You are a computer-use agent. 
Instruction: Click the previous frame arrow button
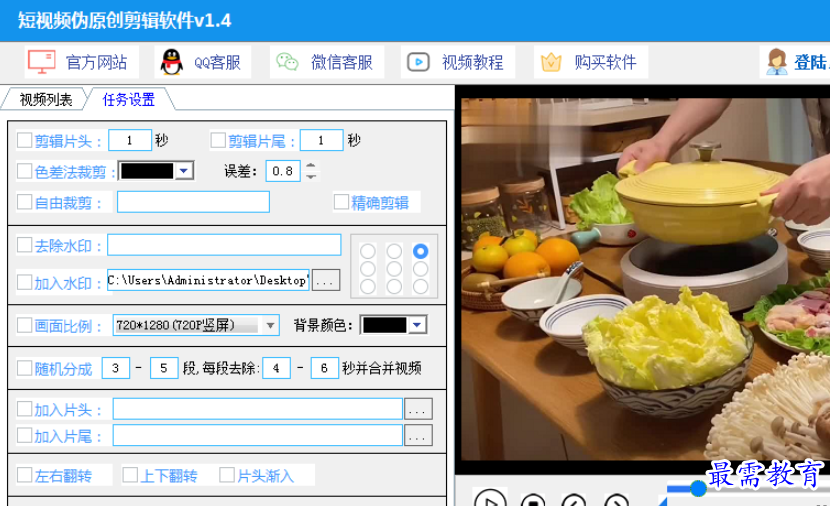tap(574, 500)
